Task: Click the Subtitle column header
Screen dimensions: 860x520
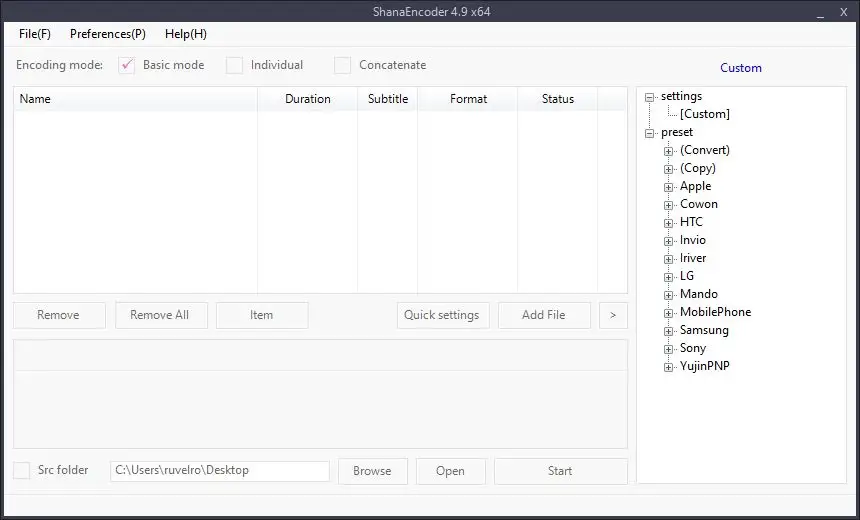Action: coord(388,99)
